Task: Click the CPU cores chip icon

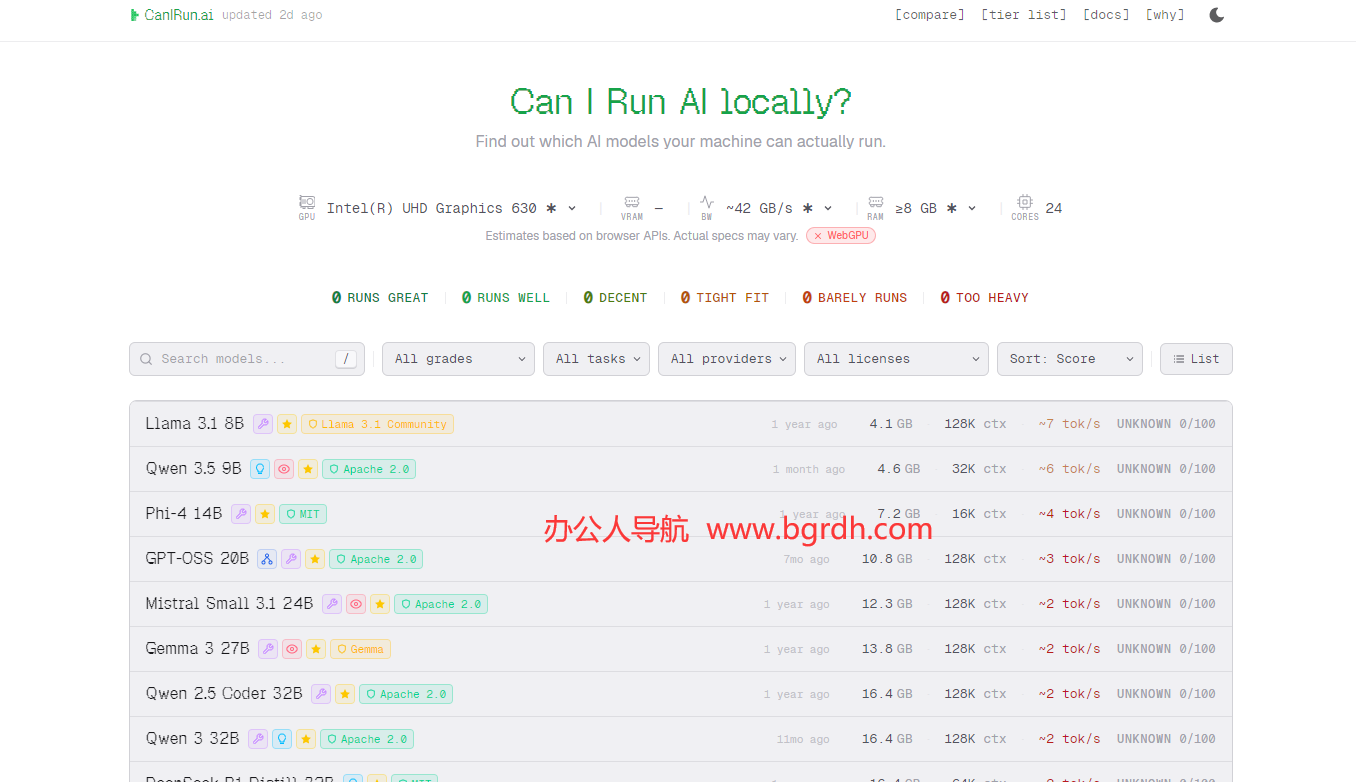Action: click(x=1024, y=202)
